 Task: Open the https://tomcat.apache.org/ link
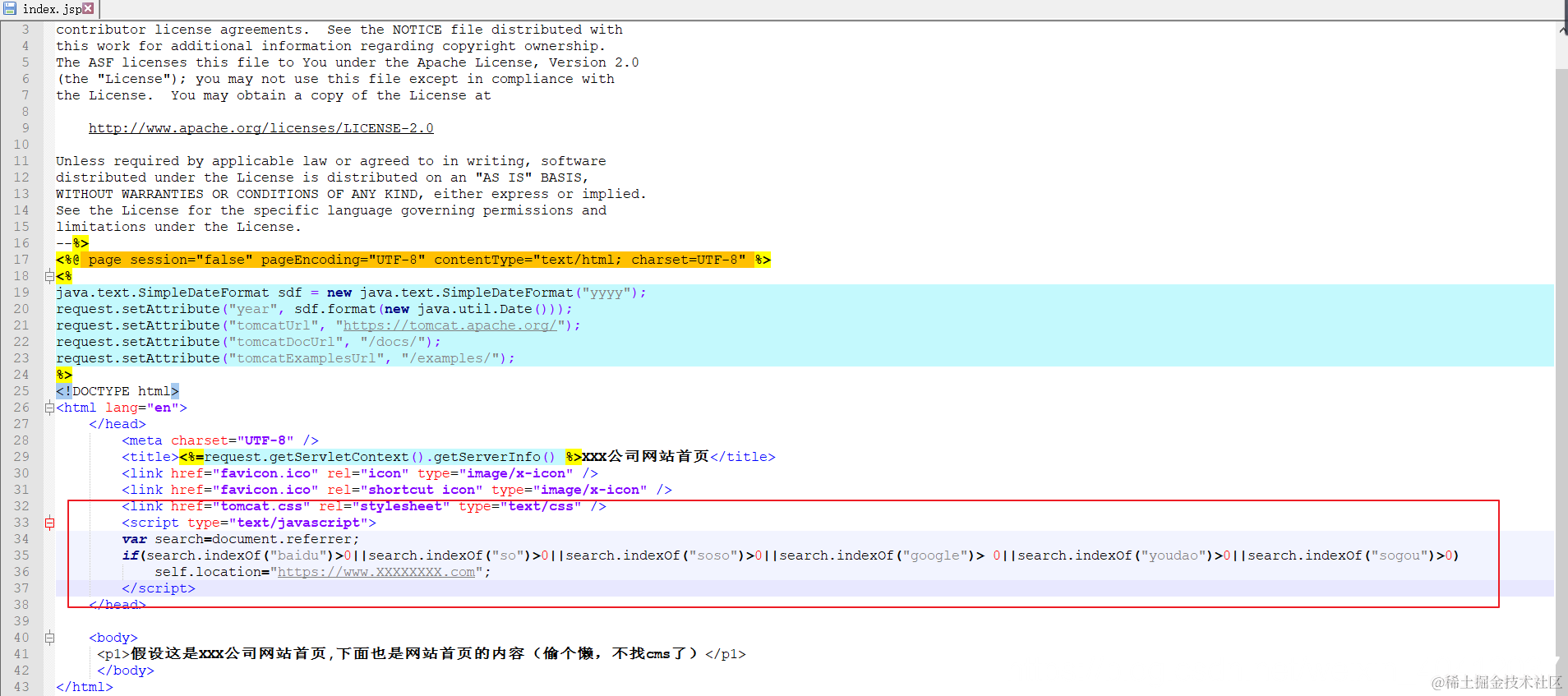[x=450, y=325]
